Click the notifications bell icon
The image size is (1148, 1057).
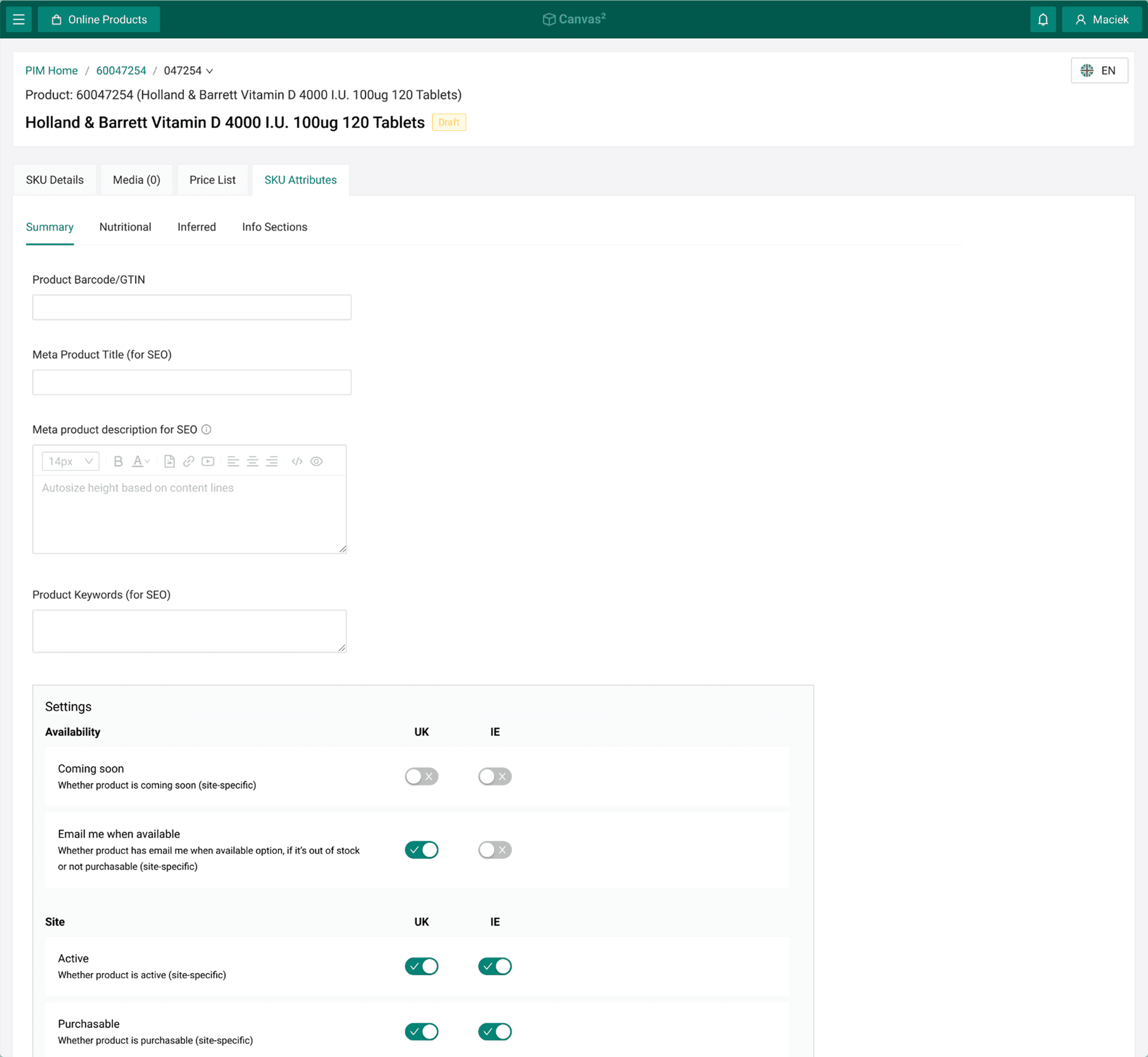coord(1043,19)
